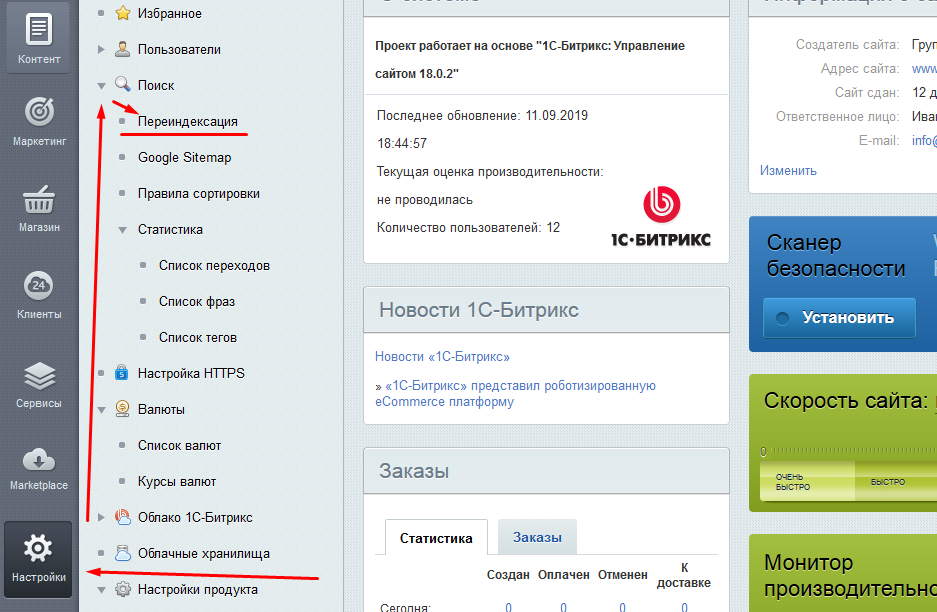Open the Контент section icon

point(39,29)
